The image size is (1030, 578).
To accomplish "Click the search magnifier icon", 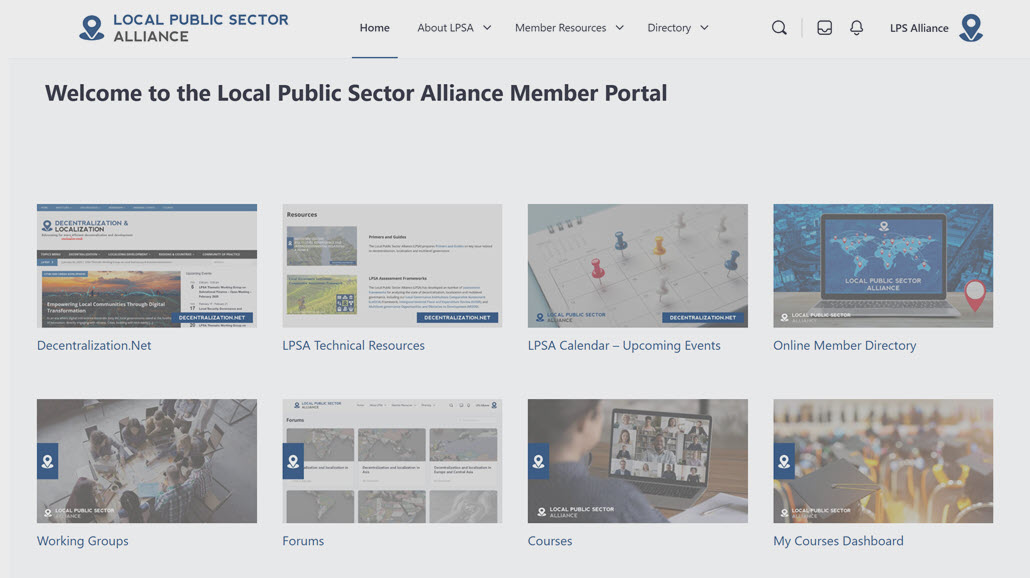I will click(779, 28).
